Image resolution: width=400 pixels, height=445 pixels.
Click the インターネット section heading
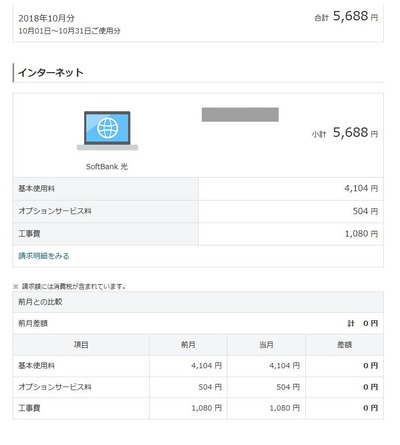51,72
